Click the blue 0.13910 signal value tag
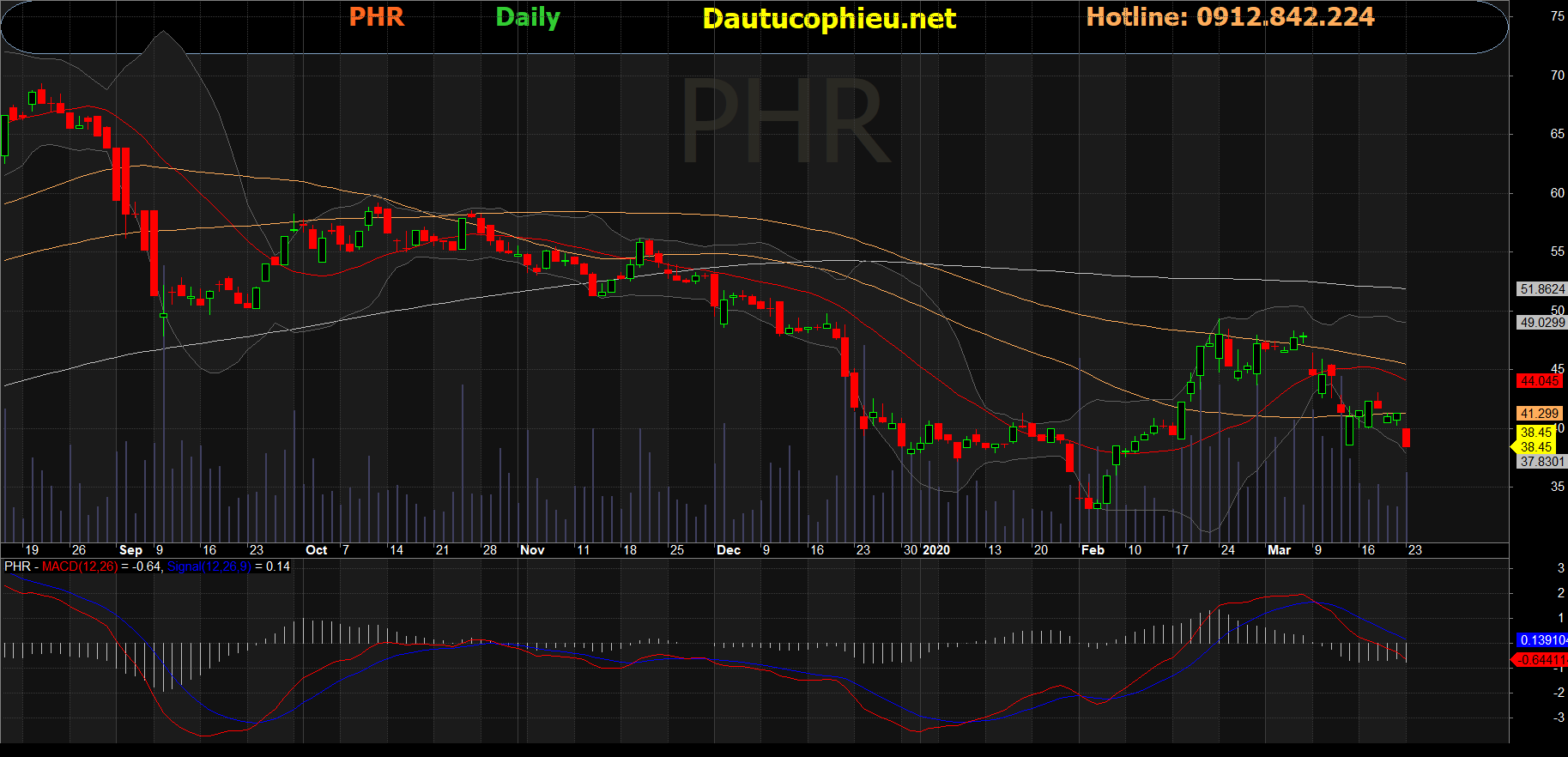1568x757 pixels. point(1542,640)
